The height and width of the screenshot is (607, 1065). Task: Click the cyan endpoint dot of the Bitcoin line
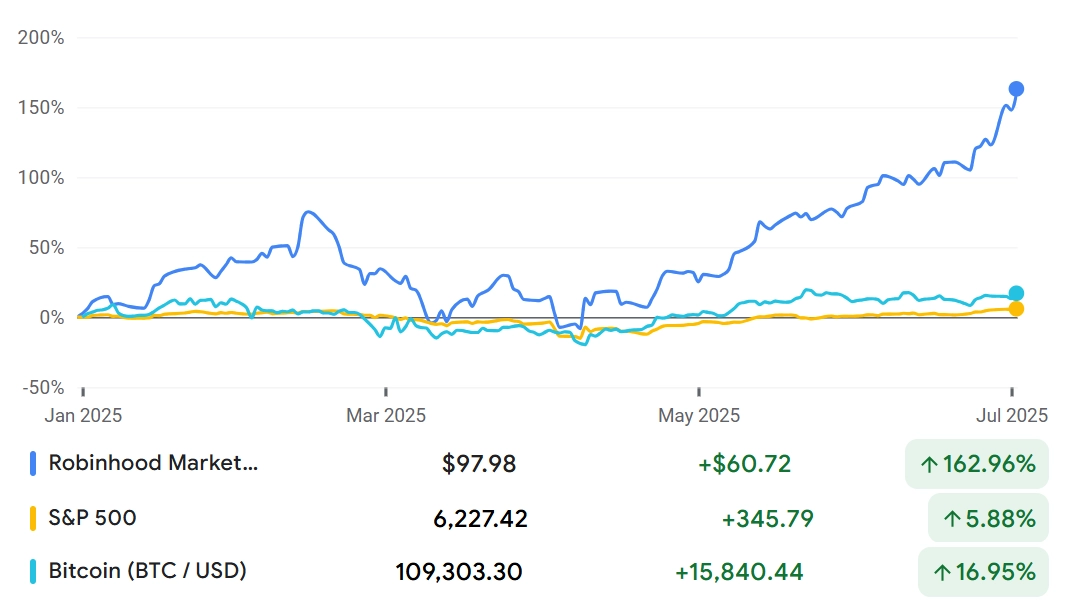click(1016, 293)
